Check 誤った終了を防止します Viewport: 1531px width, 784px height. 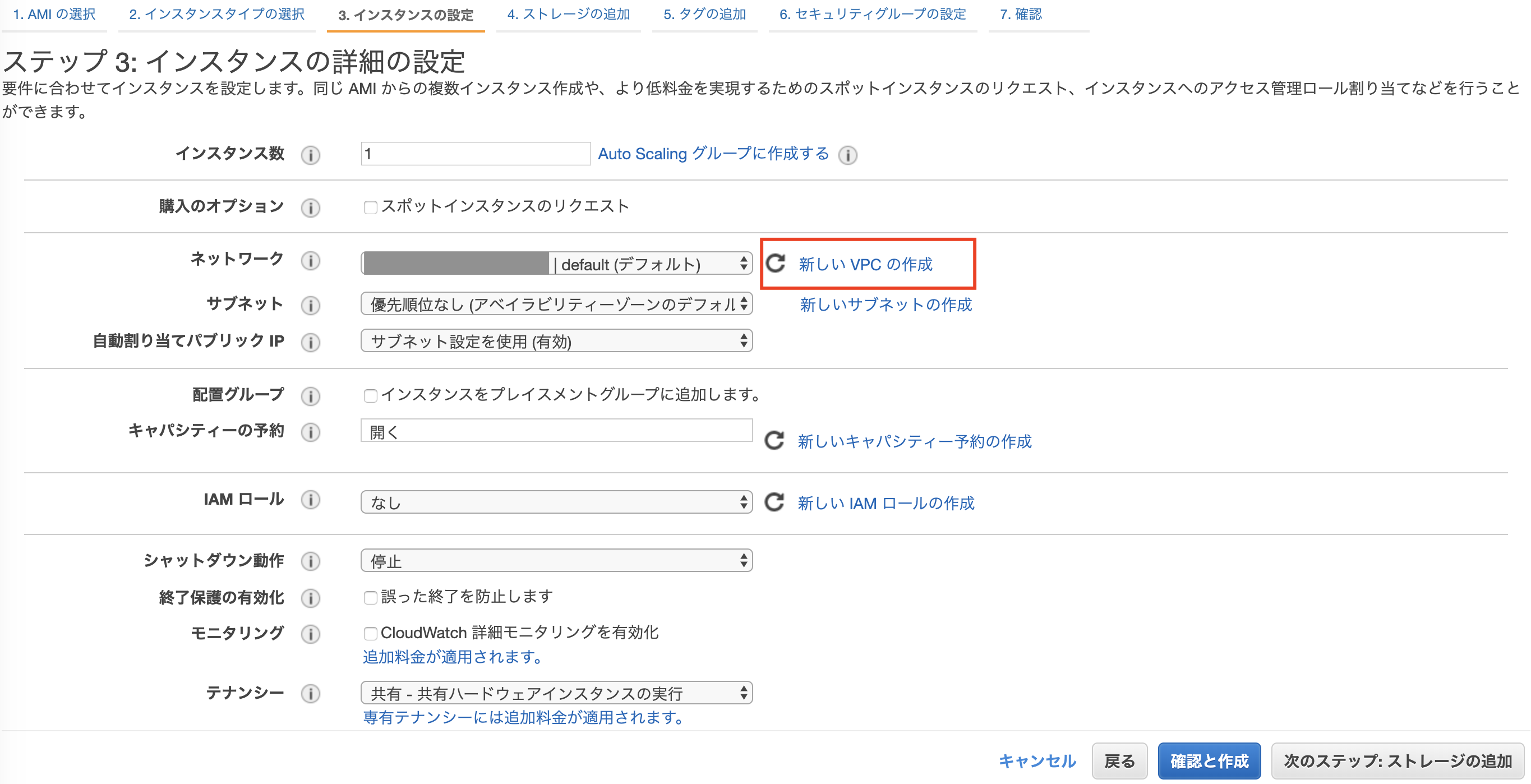click(x=370, y=597)
